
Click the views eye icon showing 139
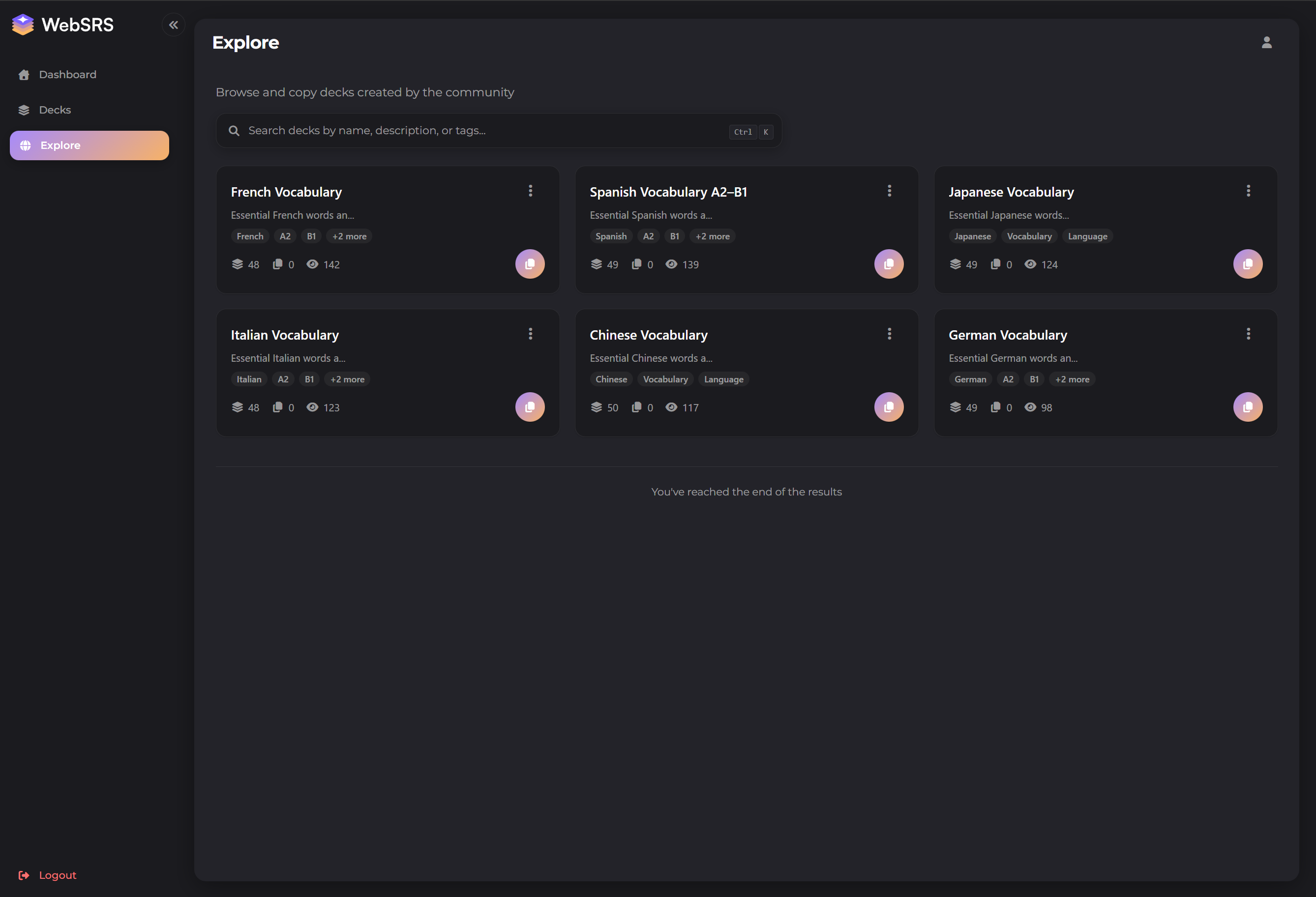(671, 264)
